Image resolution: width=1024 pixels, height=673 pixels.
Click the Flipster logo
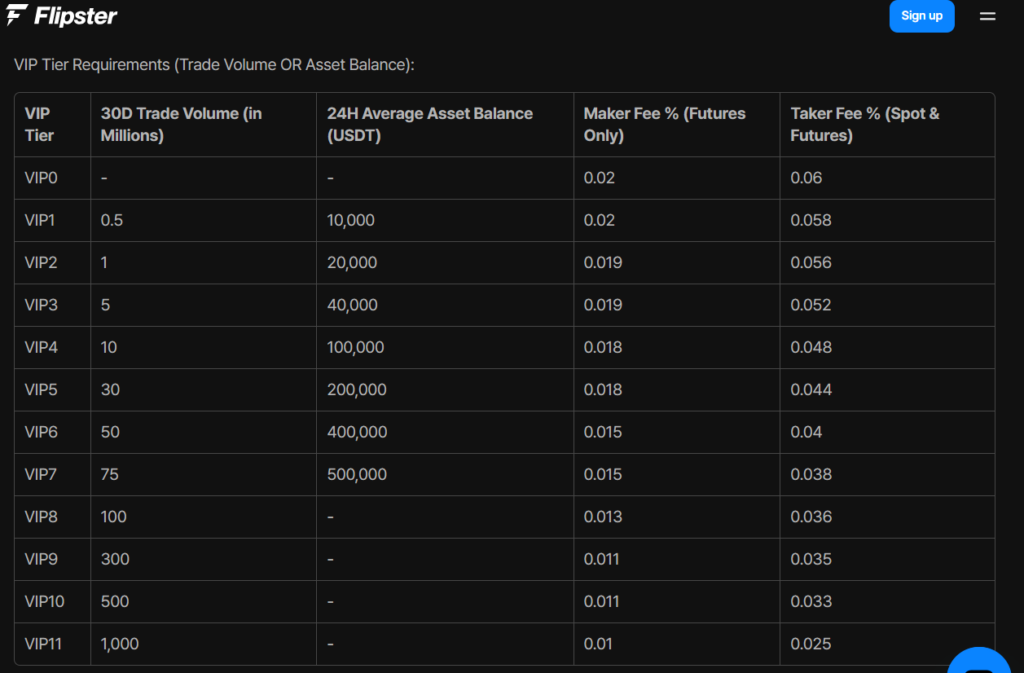(62, 16)
